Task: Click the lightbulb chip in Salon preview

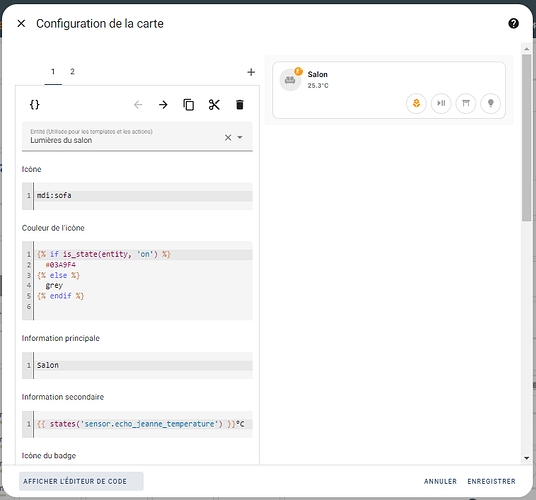Action: 490,103
